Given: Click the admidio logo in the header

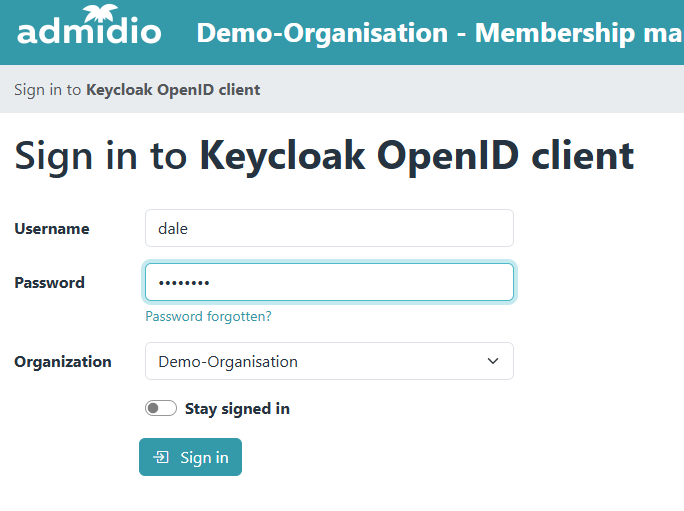Looking at the screenshot, I should point(88,30).
